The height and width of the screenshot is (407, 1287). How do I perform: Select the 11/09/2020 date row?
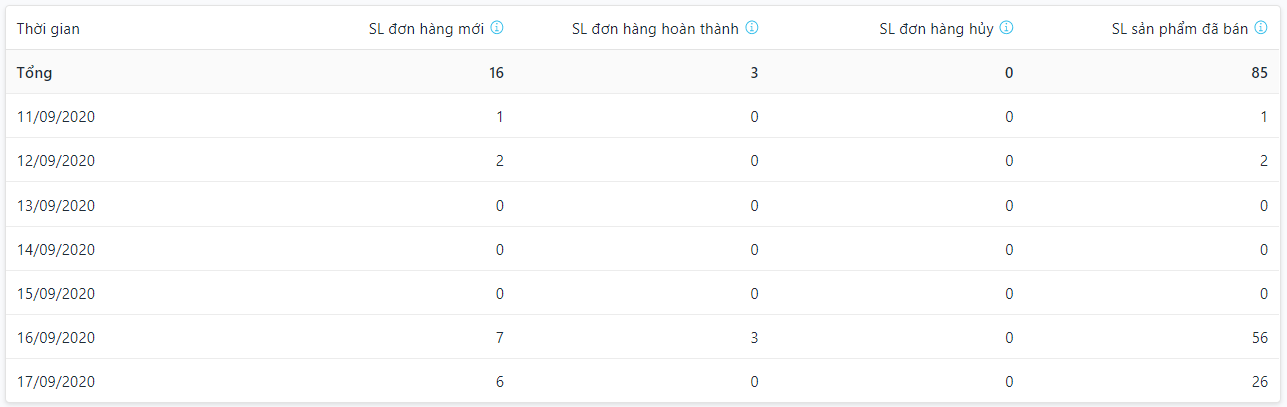click(x=56, y=117)
